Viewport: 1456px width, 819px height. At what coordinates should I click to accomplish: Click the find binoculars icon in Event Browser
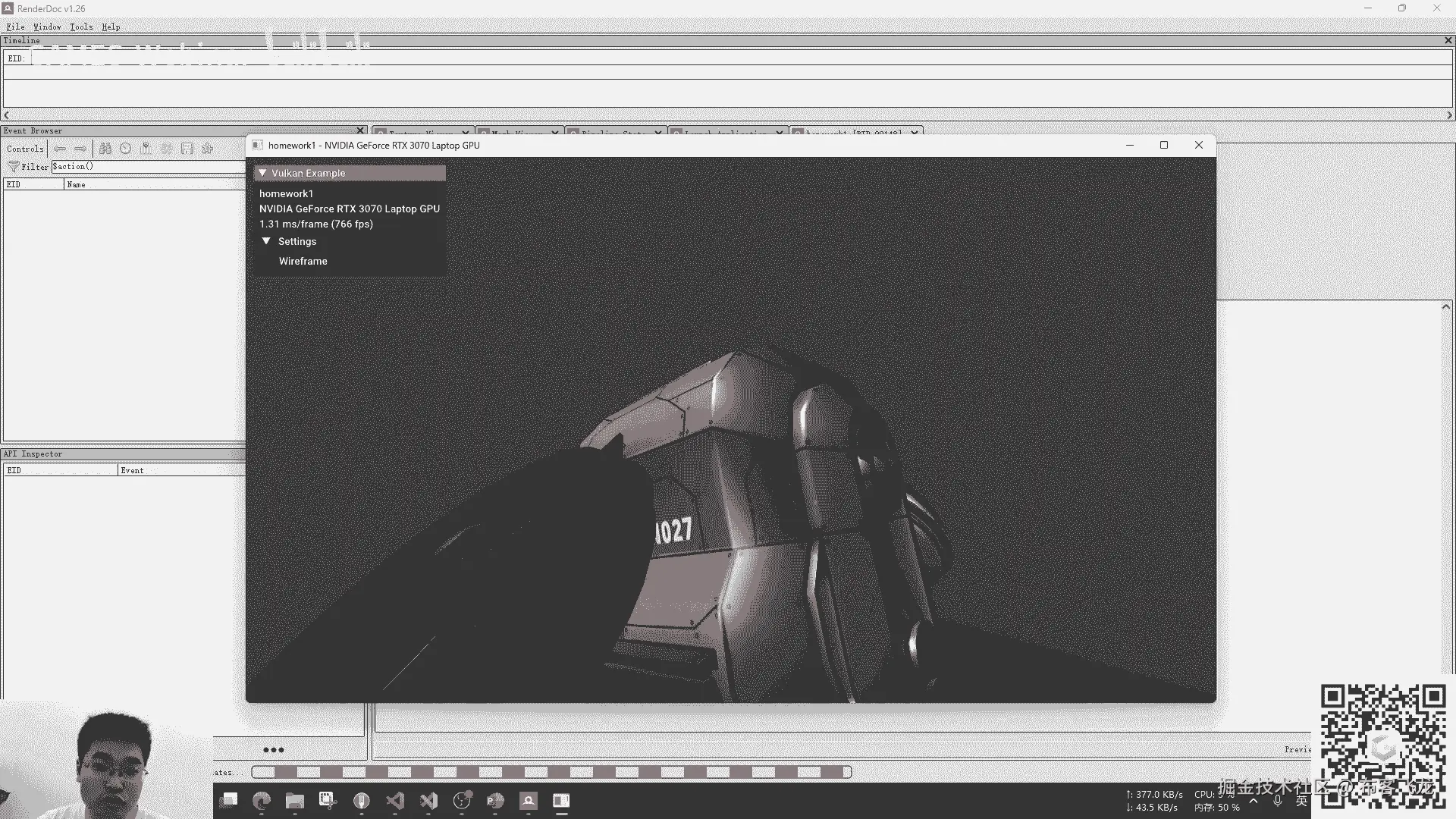click(105, 149)
